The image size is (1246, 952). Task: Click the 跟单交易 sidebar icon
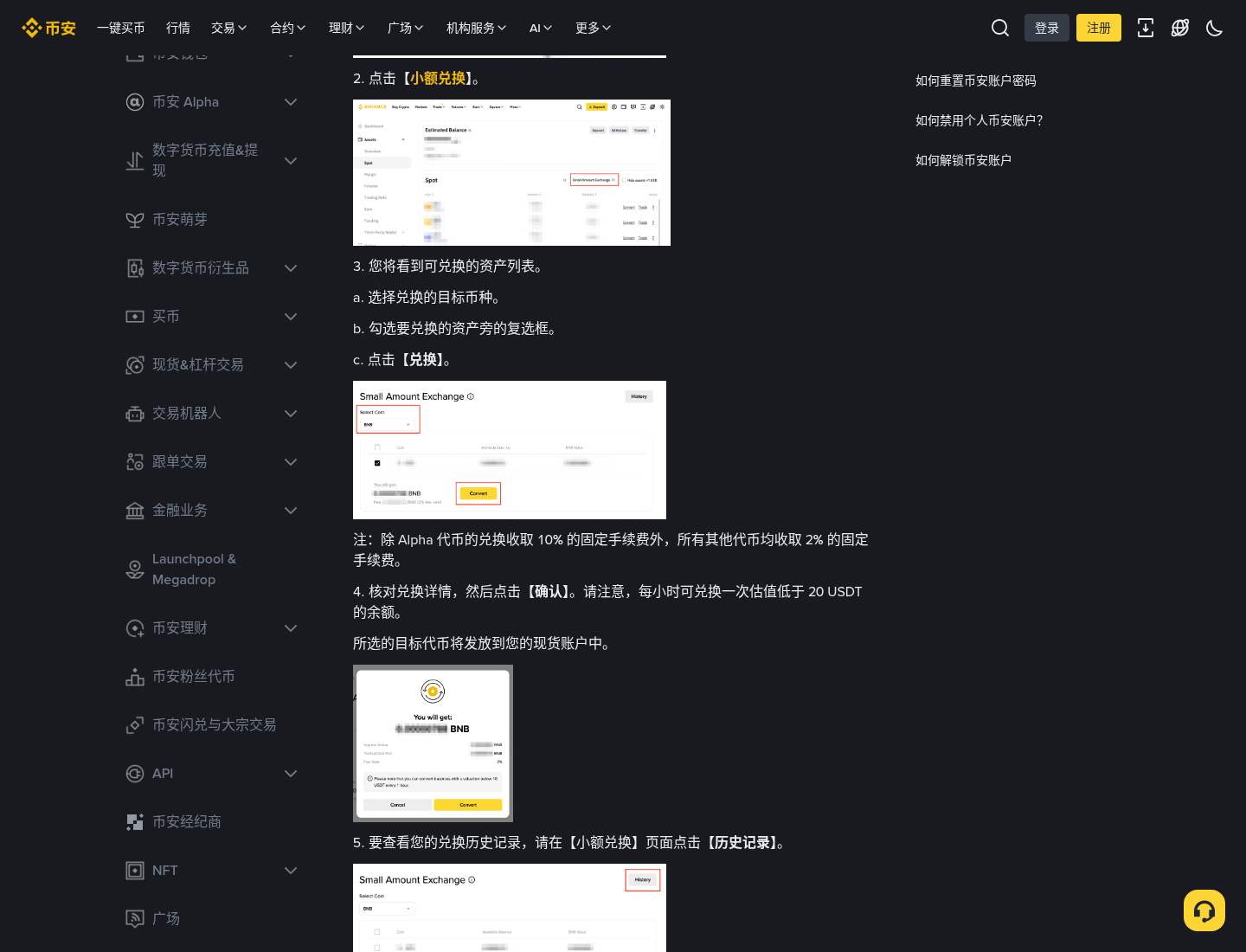click(135, 462)
